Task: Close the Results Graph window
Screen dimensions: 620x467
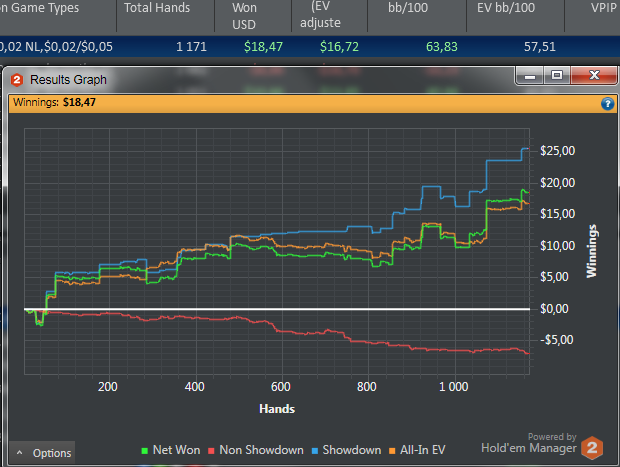Action: pos(594,76)
